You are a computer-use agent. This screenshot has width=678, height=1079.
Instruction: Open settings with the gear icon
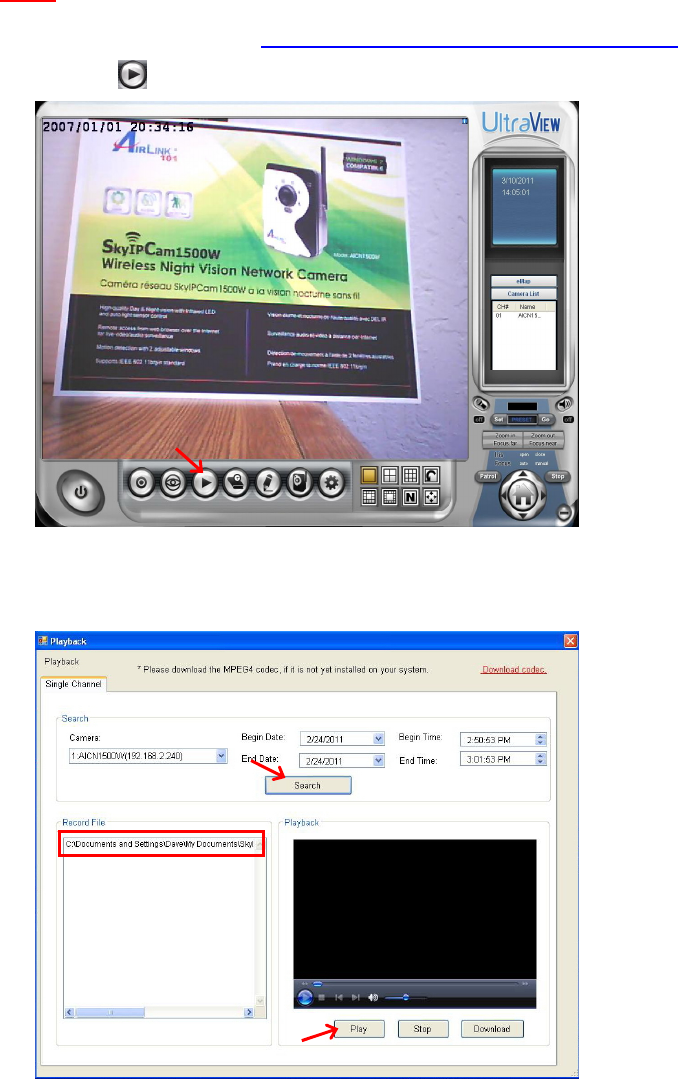[x=331, y=483]
